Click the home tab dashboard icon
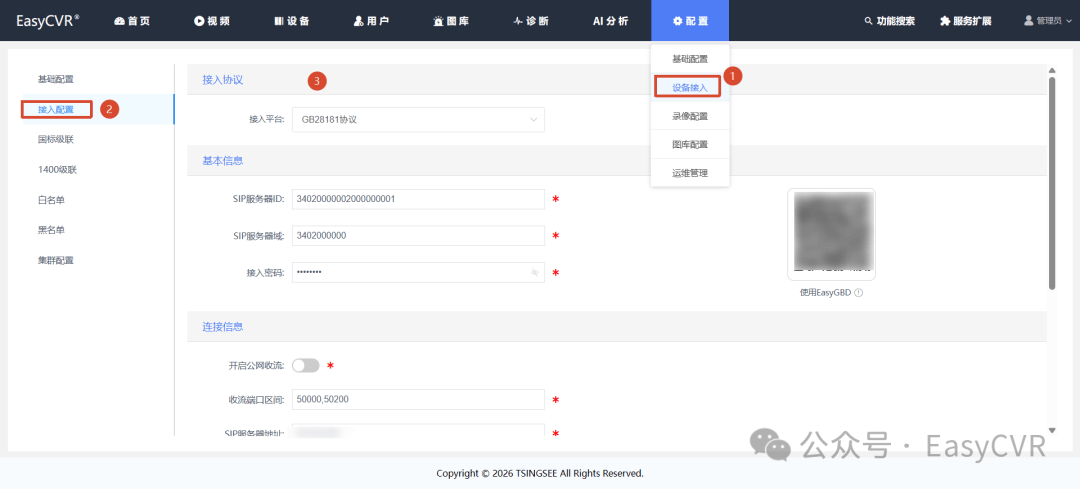The height and width of the screenshot is (489, 1080). point(119,21)
